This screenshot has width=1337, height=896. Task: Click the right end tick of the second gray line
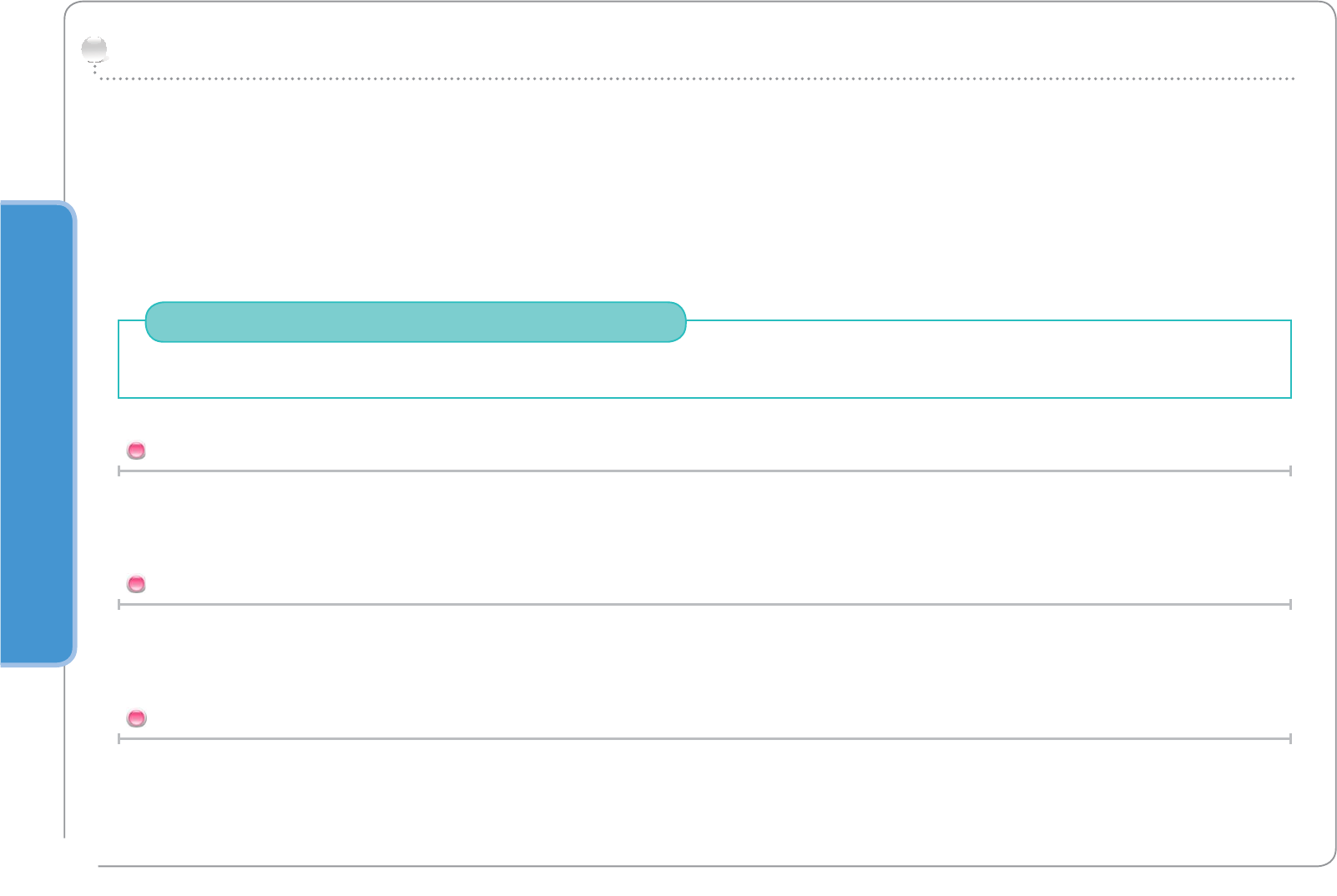[x=1290, y=604]
